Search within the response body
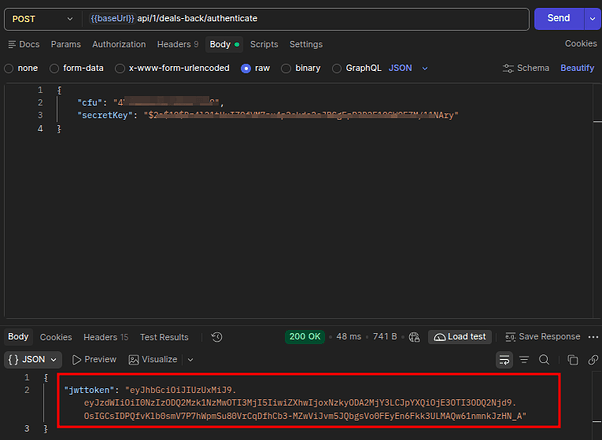 coord(544,360)
